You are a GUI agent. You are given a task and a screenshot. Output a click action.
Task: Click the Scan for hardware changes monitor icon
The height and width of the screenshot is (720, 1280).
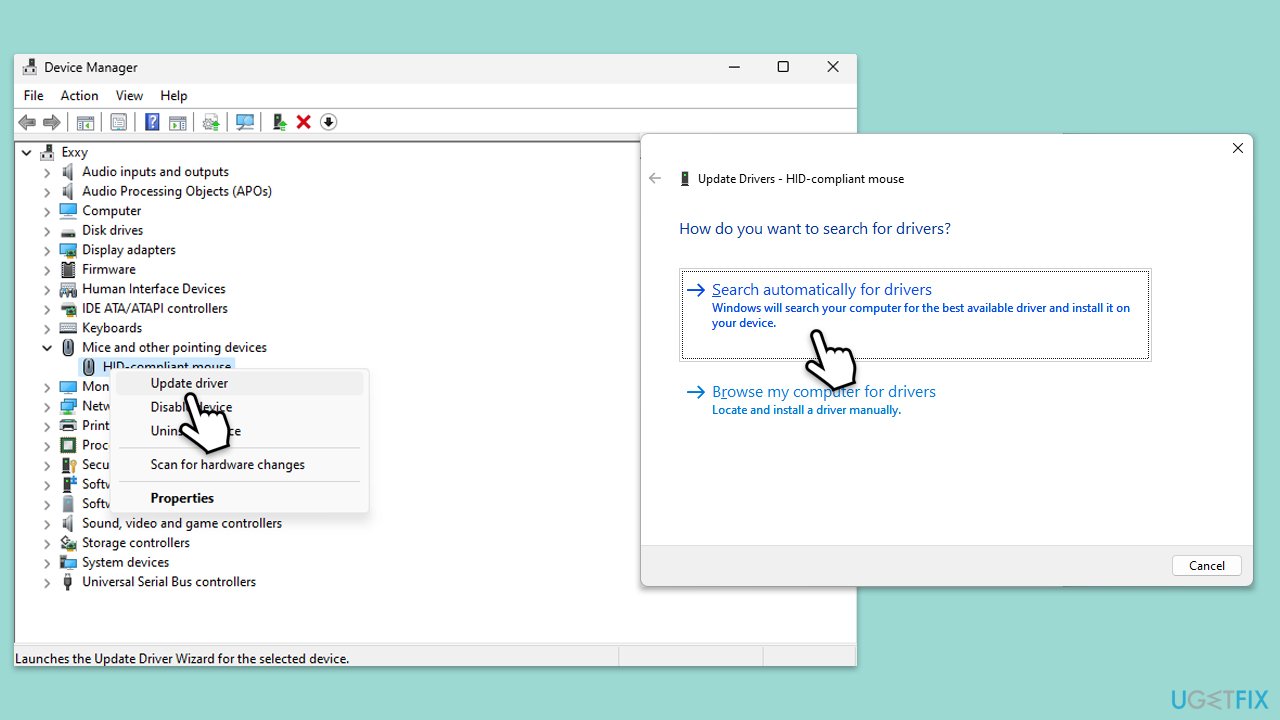coord(245,122)
